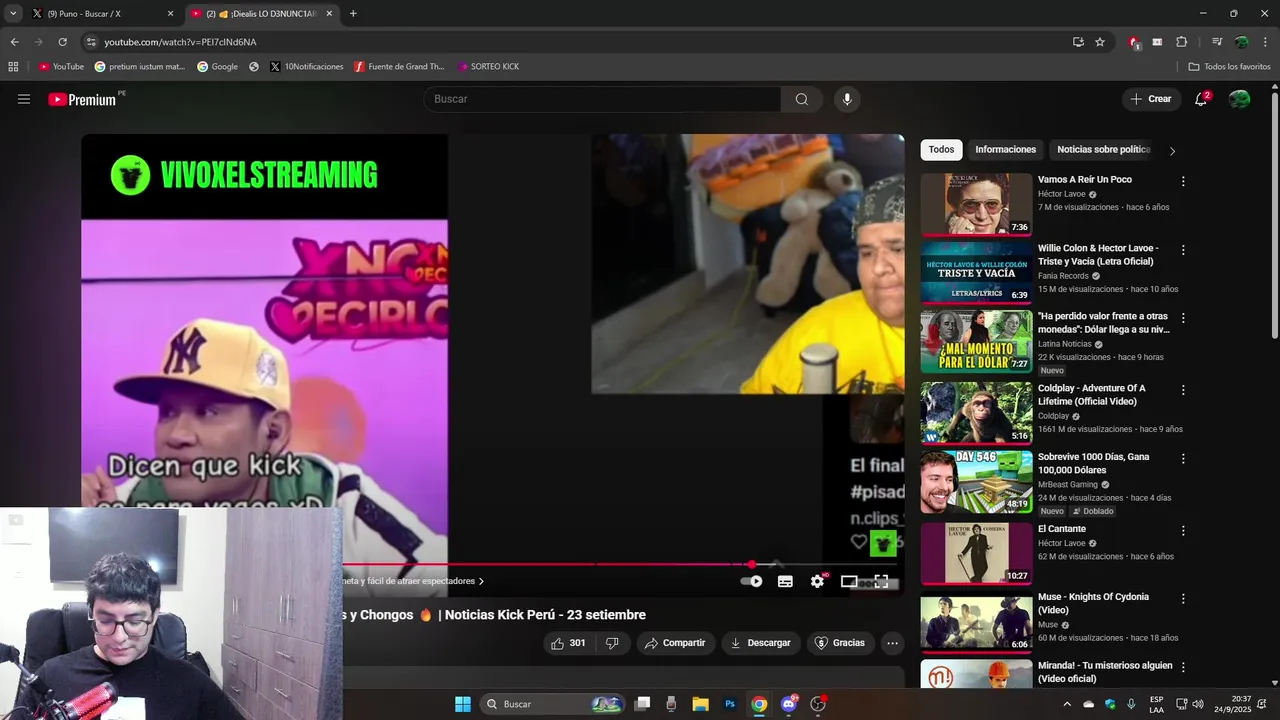Click the address bar URL

click(x=180, y=42)
